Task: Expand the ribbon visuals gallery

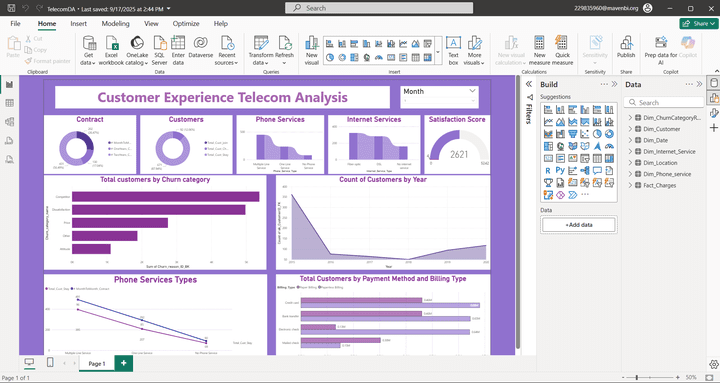Action: [x=438, y=51]
